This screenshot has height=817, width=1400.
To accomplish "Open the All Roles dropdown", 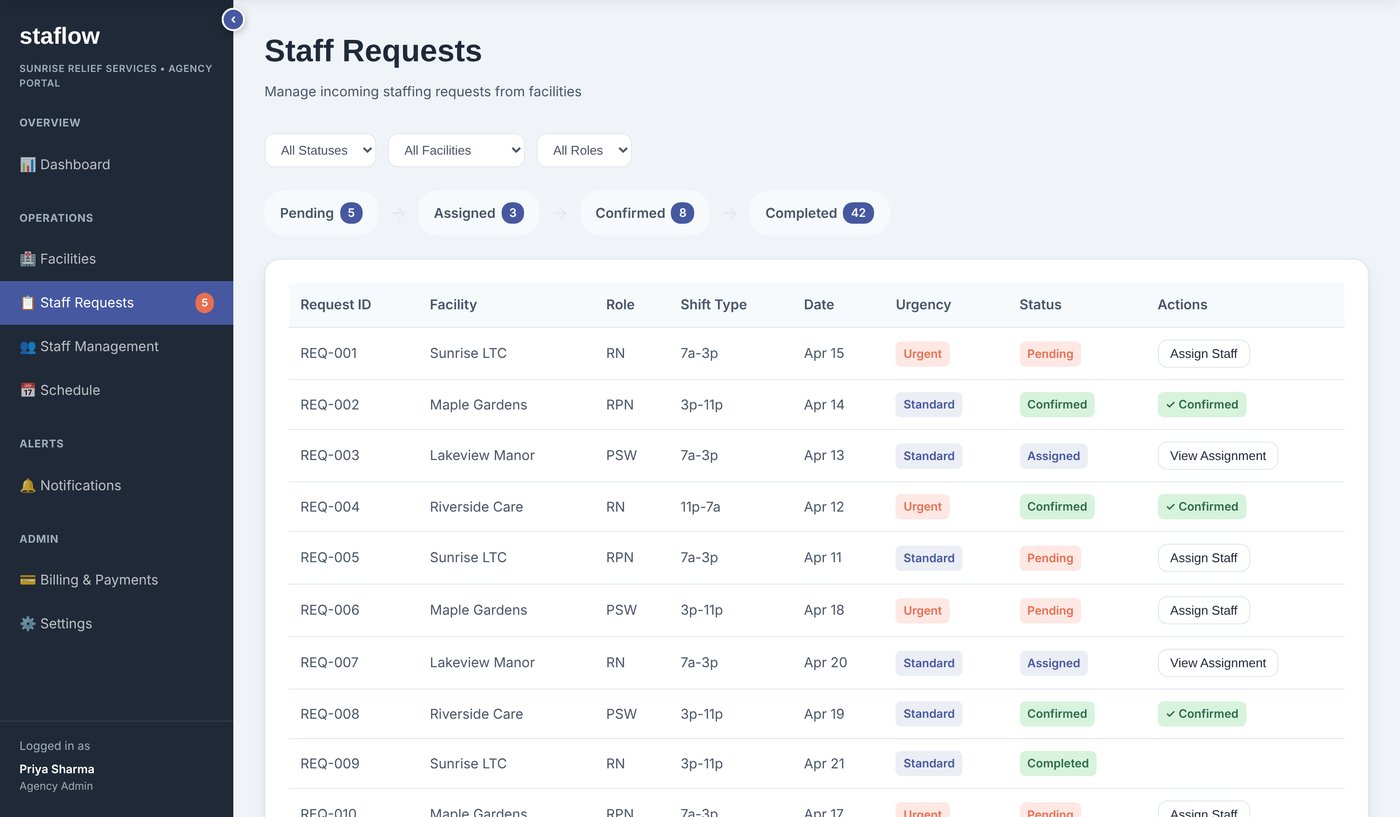I will tap(584, 150).
